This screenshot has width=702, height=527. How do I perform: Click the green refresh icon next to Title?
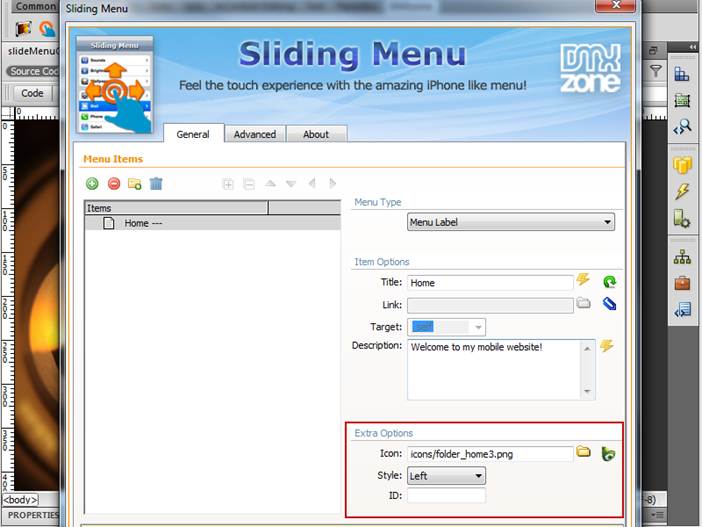click(x=609, y=282)
